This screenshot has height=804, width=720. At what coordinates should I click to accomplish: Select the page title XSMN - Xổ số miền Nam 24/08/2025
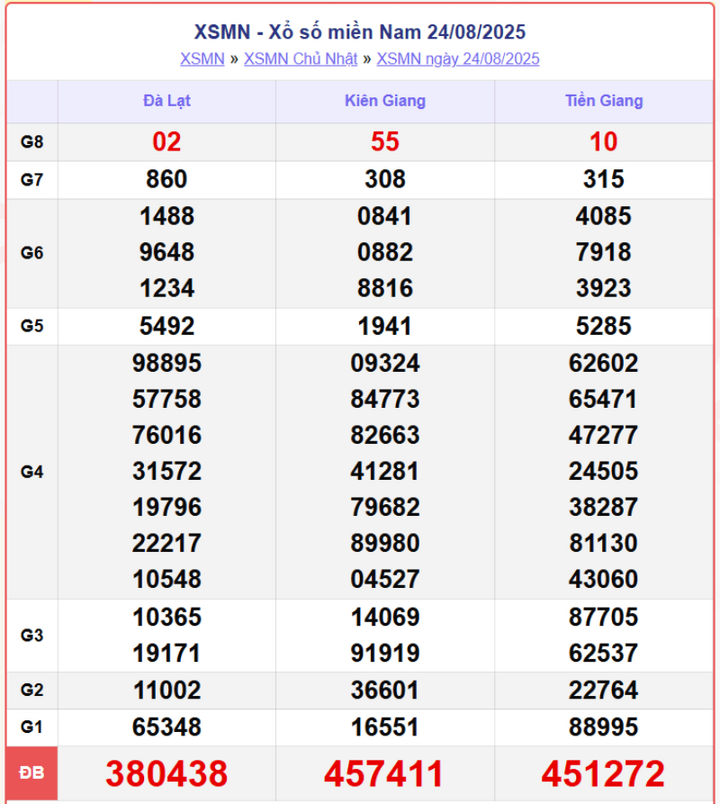(x=360, y=32)
